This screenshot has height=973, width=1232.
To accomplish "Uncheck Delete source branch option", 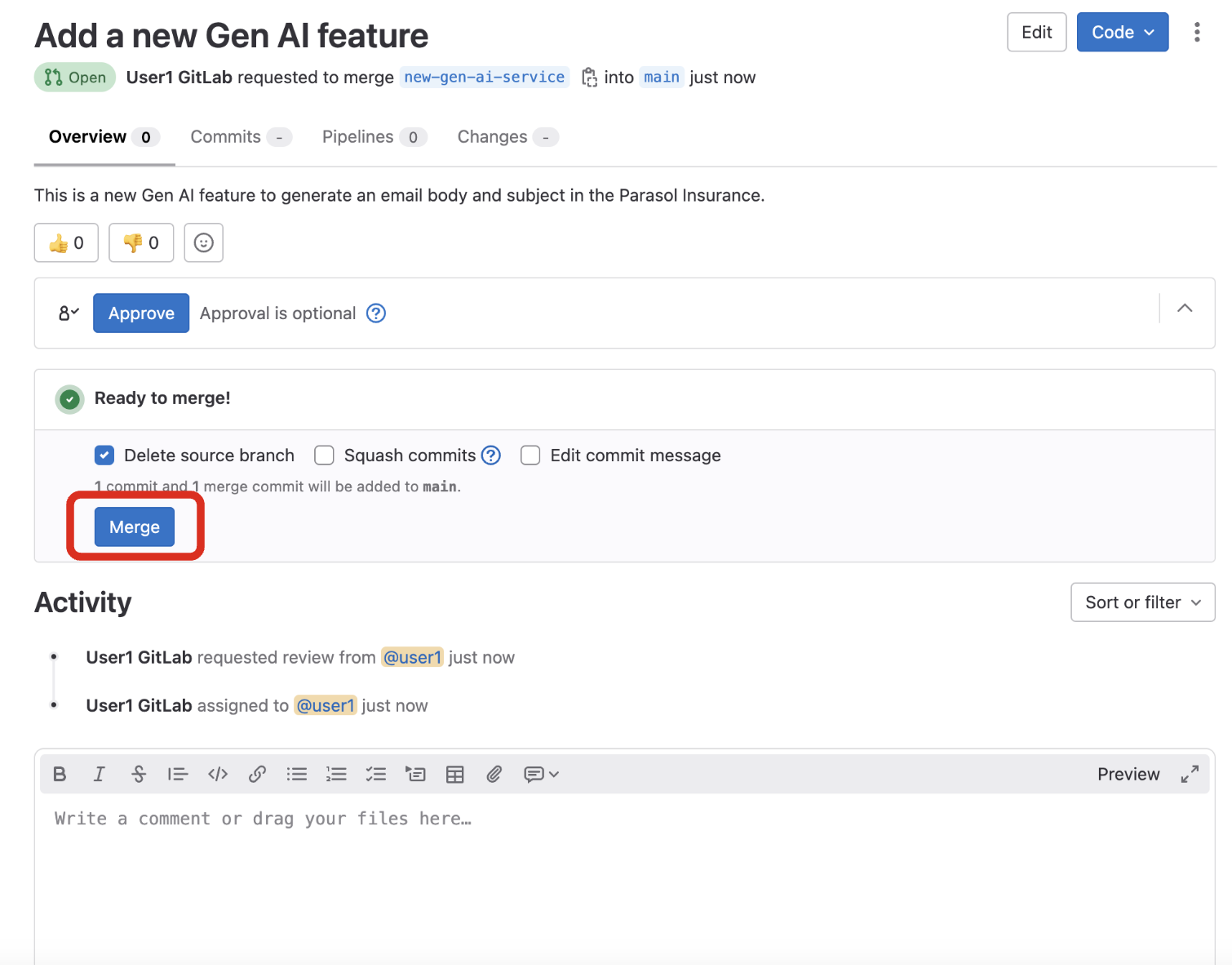I will pyautogui.click(x=104, y=455).
